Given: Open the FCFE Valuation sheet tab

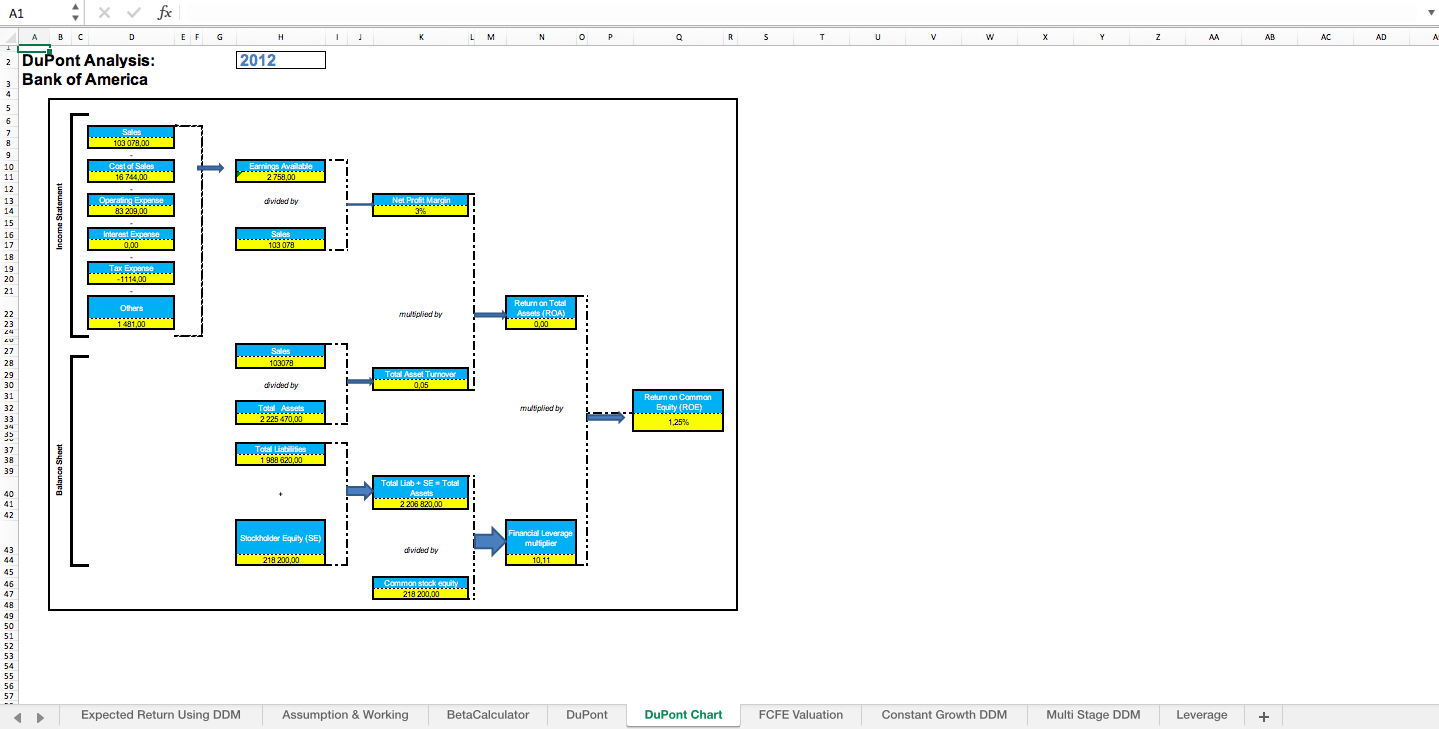Looking at the screenshot, I should click(x=801, y=715).
